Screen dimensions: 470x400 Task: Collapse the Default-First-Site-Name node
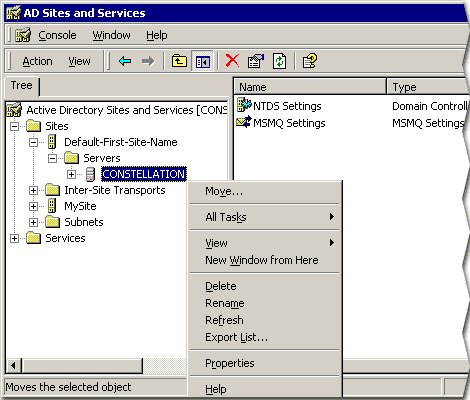33,142
